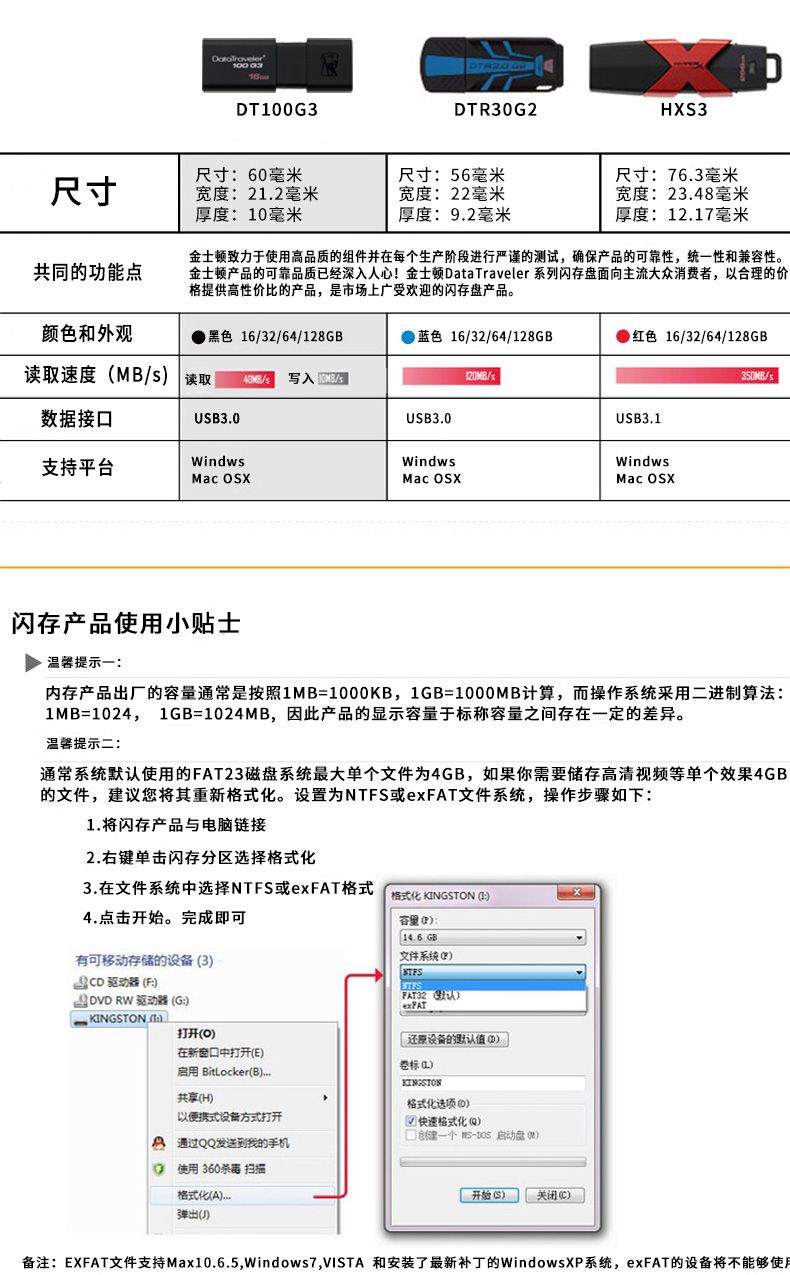This screenshot has height=1275, width=790.
Task: Click the black color dot for DT100G3
Action: (x=198, y=337)
